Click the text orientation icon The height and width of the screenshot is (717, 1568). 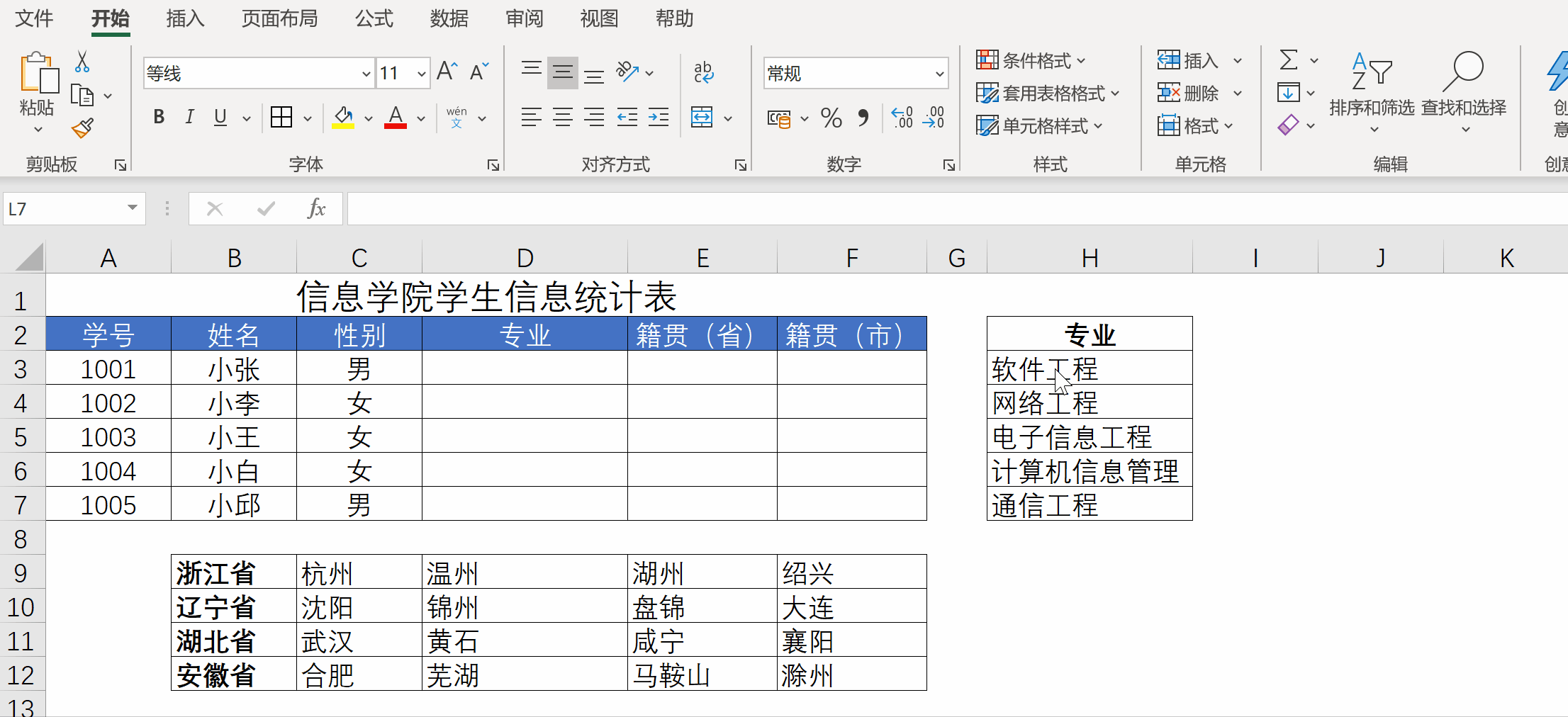[x=627, y=72]
